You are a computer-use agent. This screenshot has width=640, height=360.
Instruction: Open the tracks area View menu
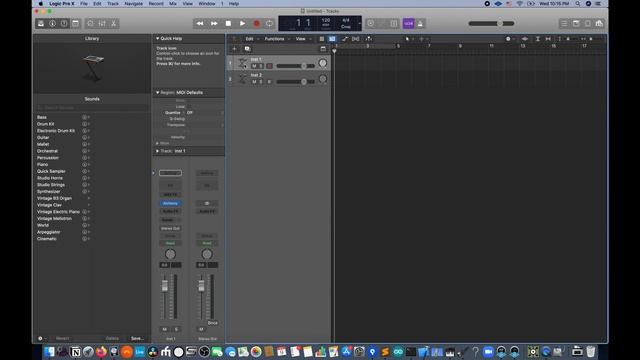click(x=302, y=39)
